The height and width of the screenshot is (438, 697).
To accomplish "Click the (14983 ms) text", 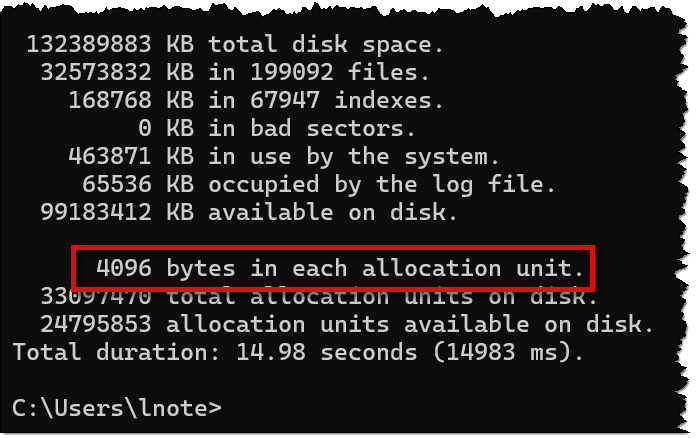I will click(508, 352).
